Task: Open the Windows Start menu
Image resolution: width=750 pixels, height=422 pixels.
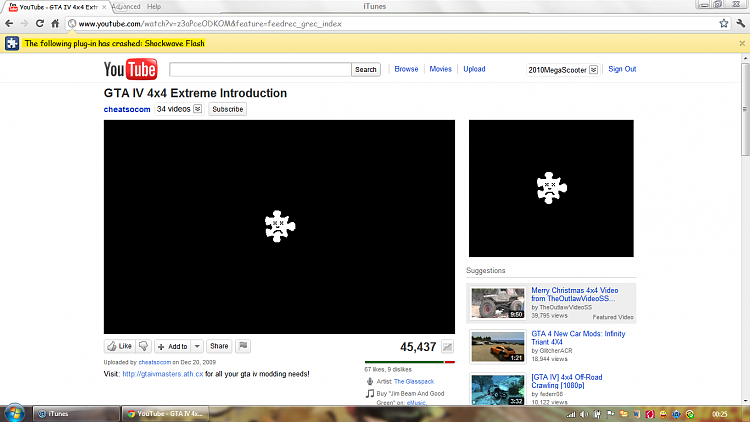Action: pyautogui.click(x=14, y=413)
